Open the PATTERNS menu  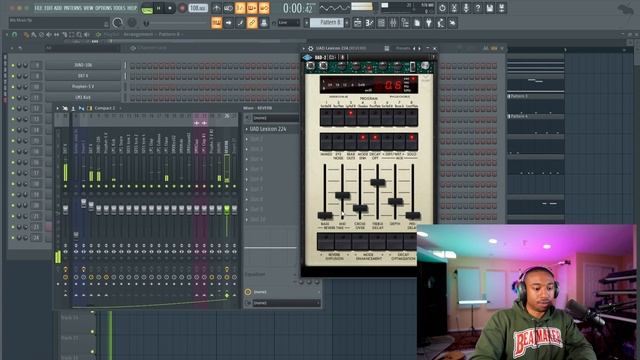[x=73, y=8]
